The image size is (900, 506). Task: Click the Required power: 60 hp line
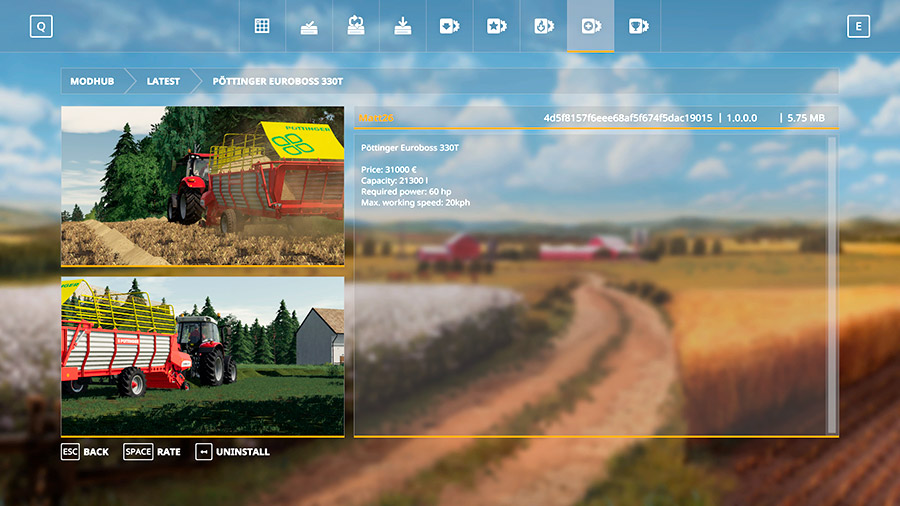406,192
